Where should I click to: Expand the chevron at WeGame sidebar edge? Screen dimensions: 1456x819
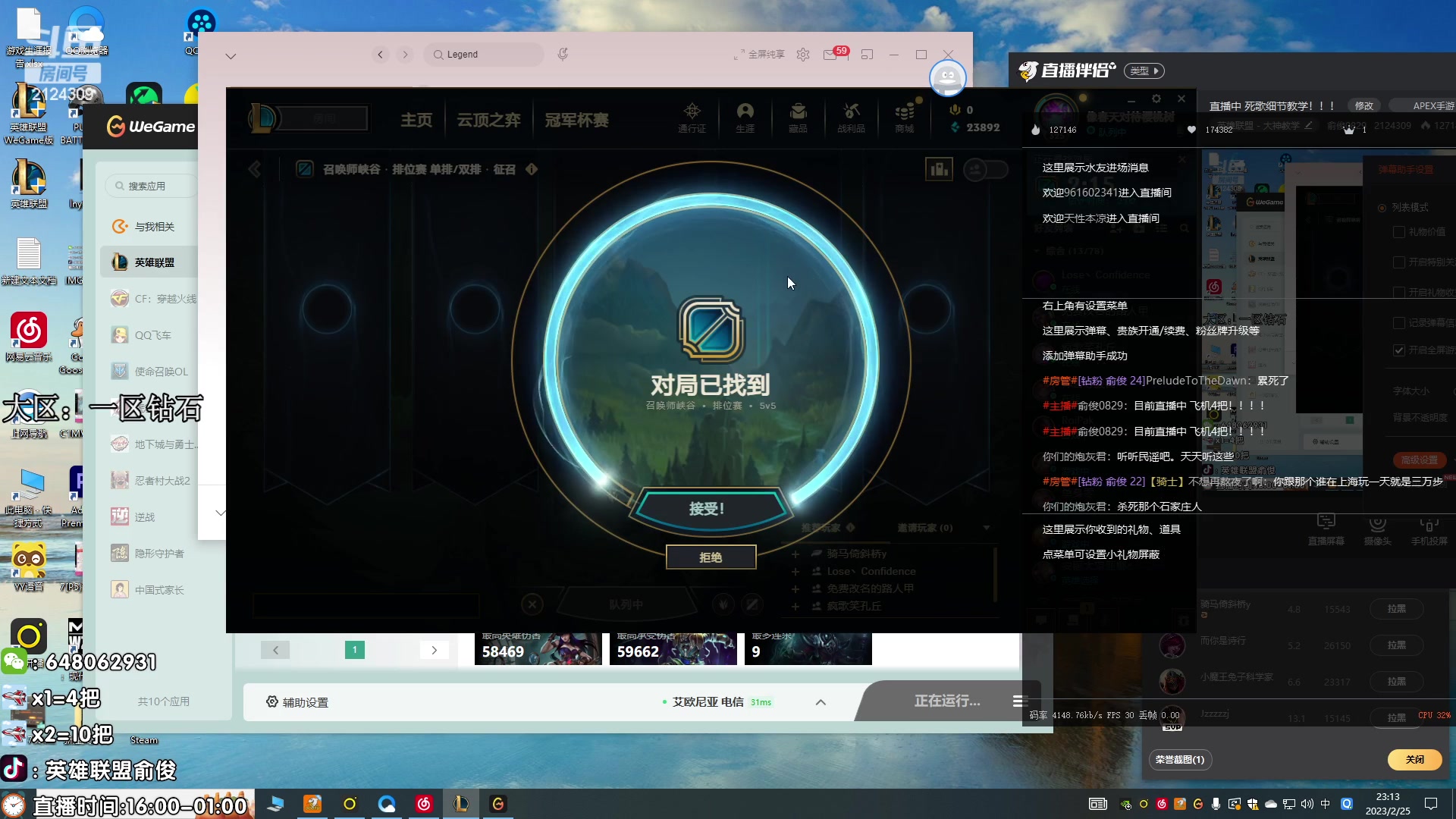click(220, 513)
